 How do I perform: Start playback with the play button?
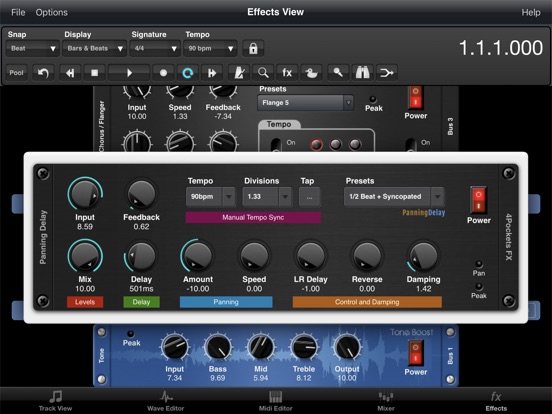[129, 73]
